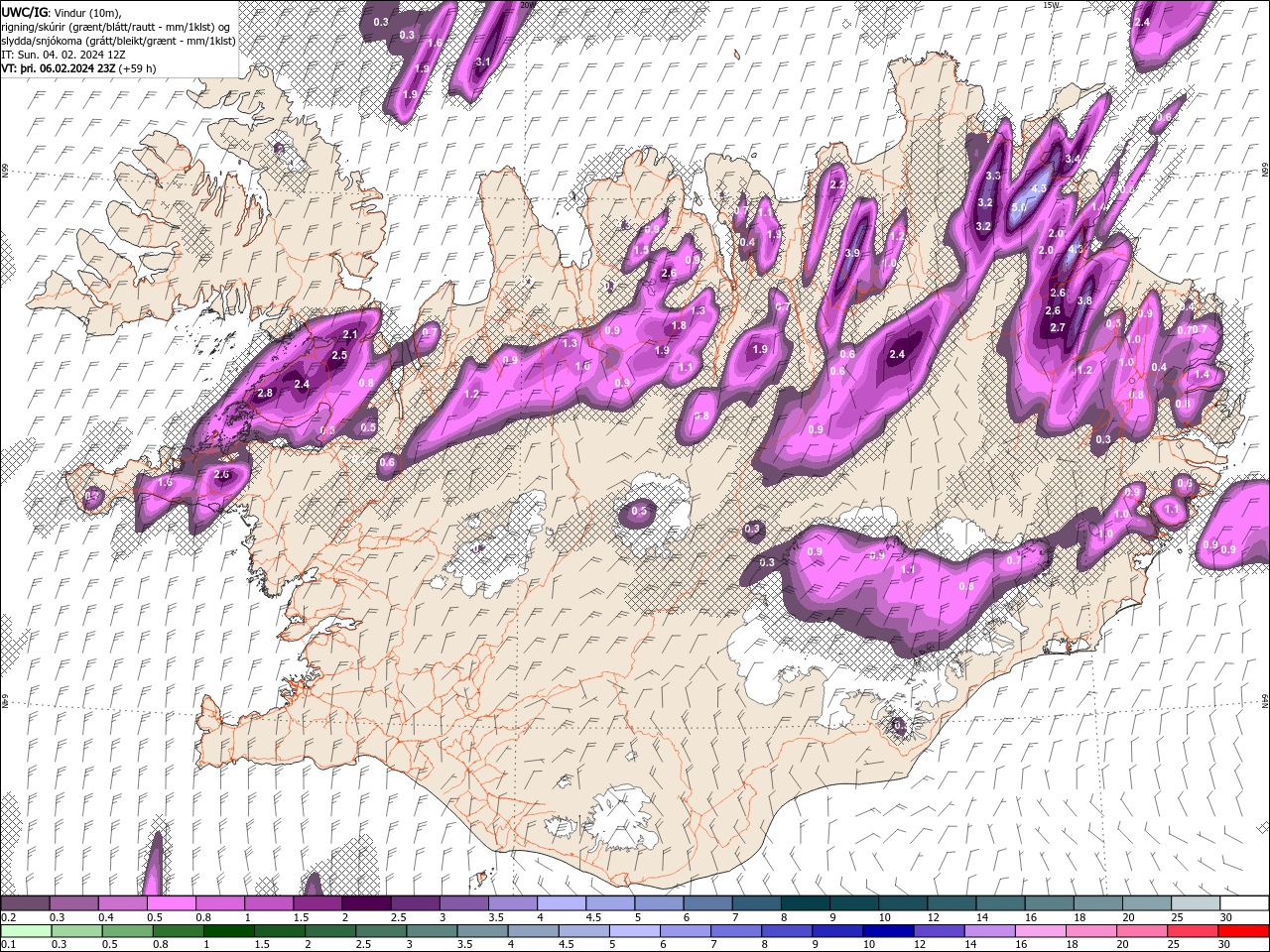Click the '0.2' tick label in snow legend

click(x=8, y=917)
